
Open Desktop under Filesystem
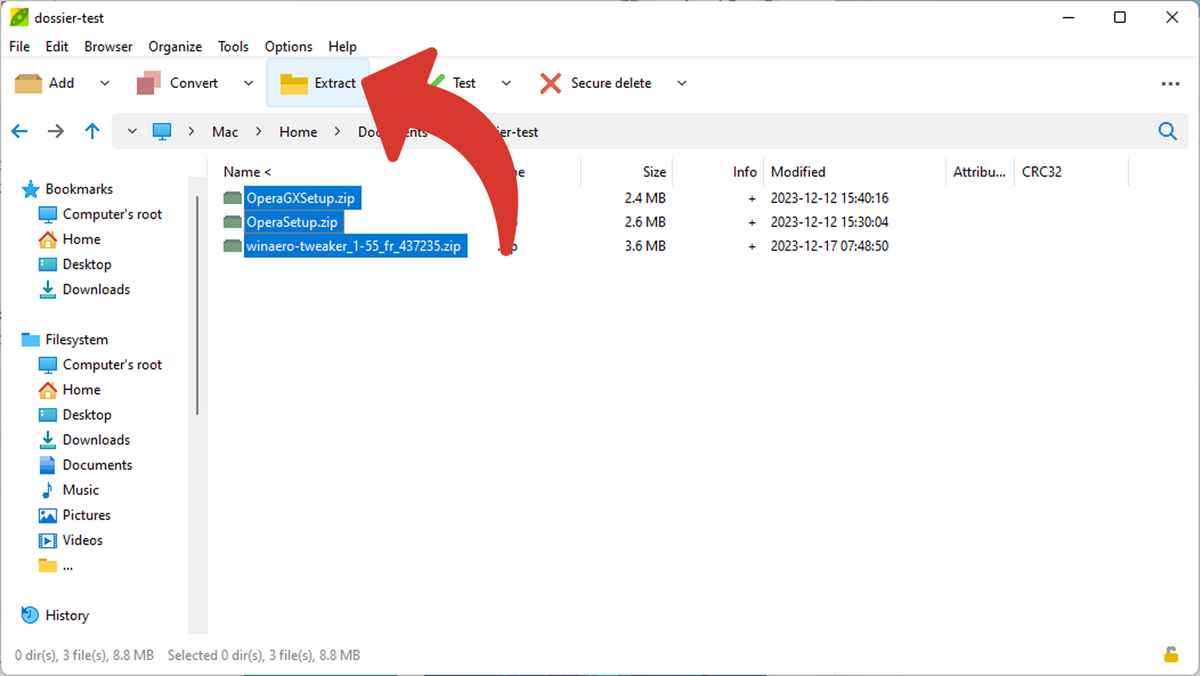click(x=75, y=415)
